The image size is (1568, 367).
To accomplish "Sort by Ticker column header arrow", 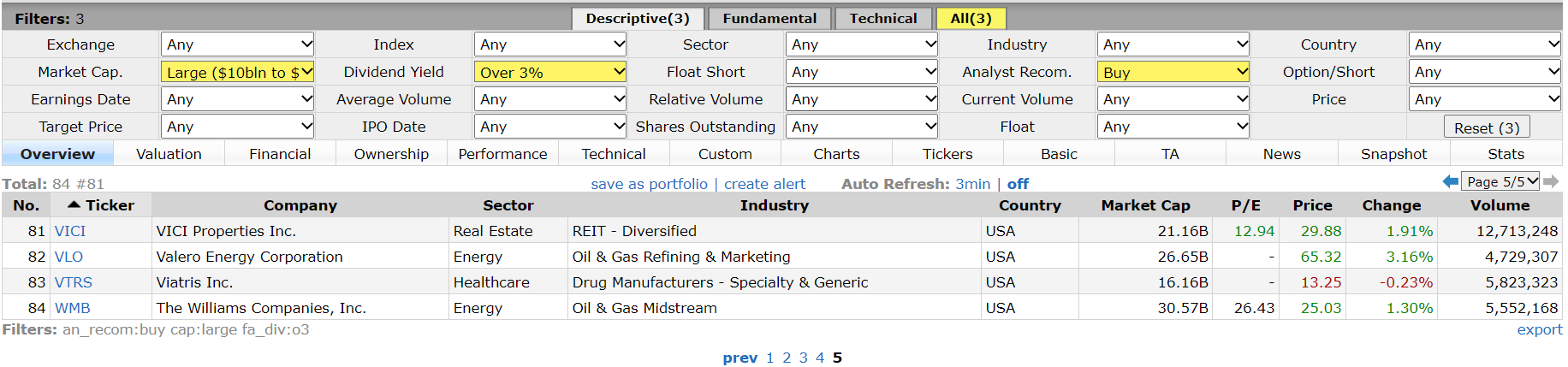I will tap(74, 205).
